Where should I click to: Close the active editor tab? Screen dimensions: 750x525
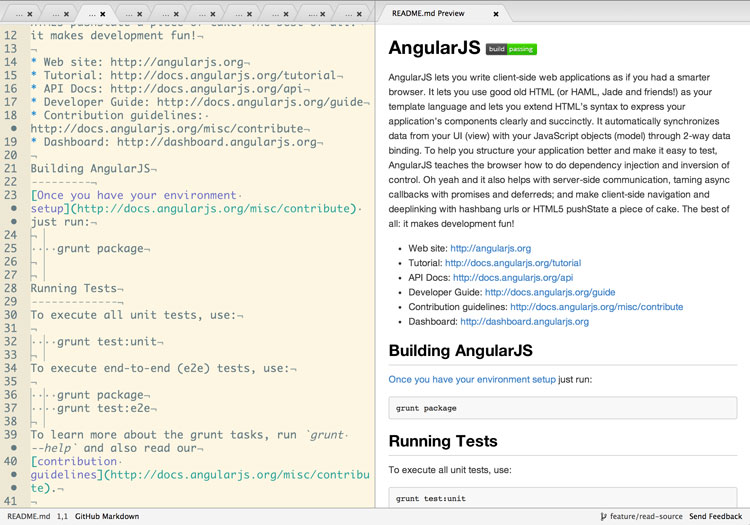[x=103, y=14]
